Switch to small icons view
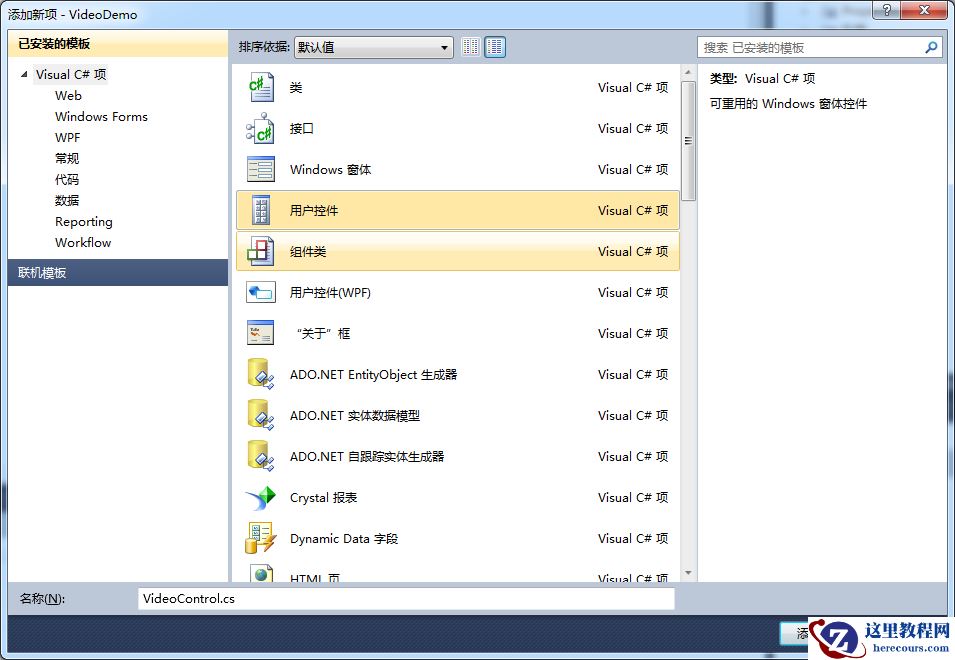The height and width of the screenshot is (660, 955). pyautogui.click(x=471, y=47)
